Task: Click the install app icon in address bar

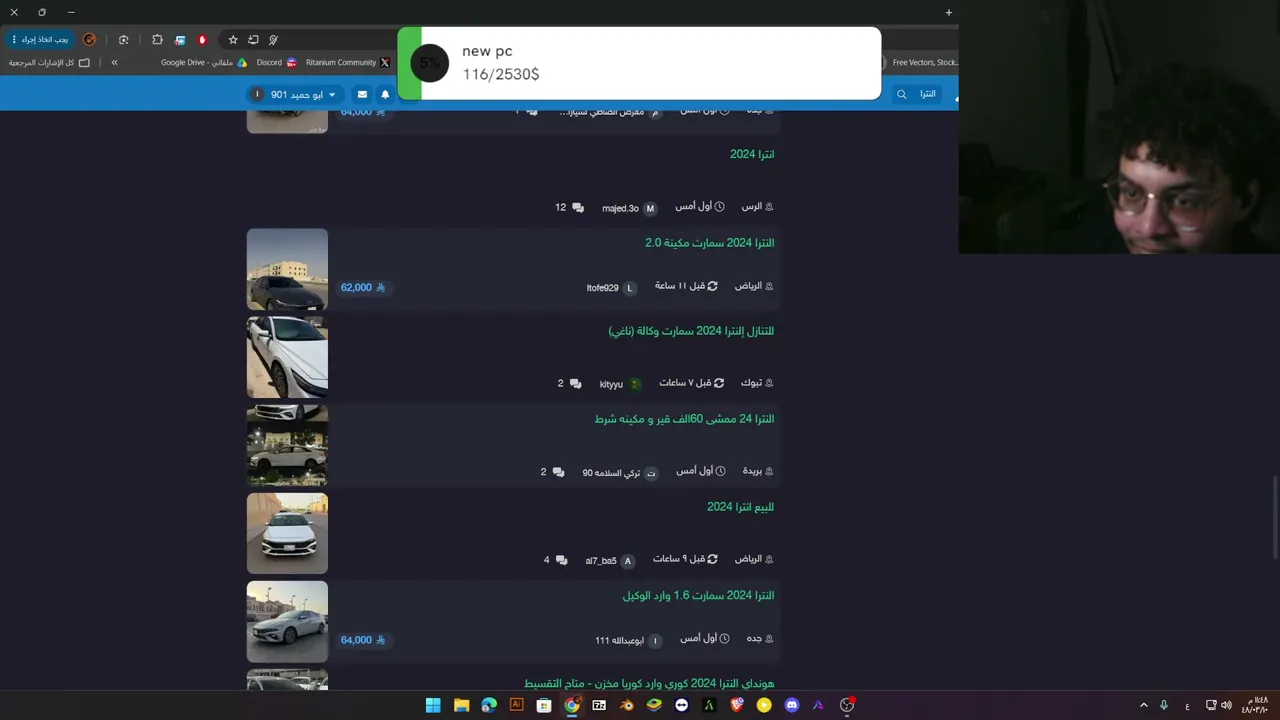Action: 253,40
